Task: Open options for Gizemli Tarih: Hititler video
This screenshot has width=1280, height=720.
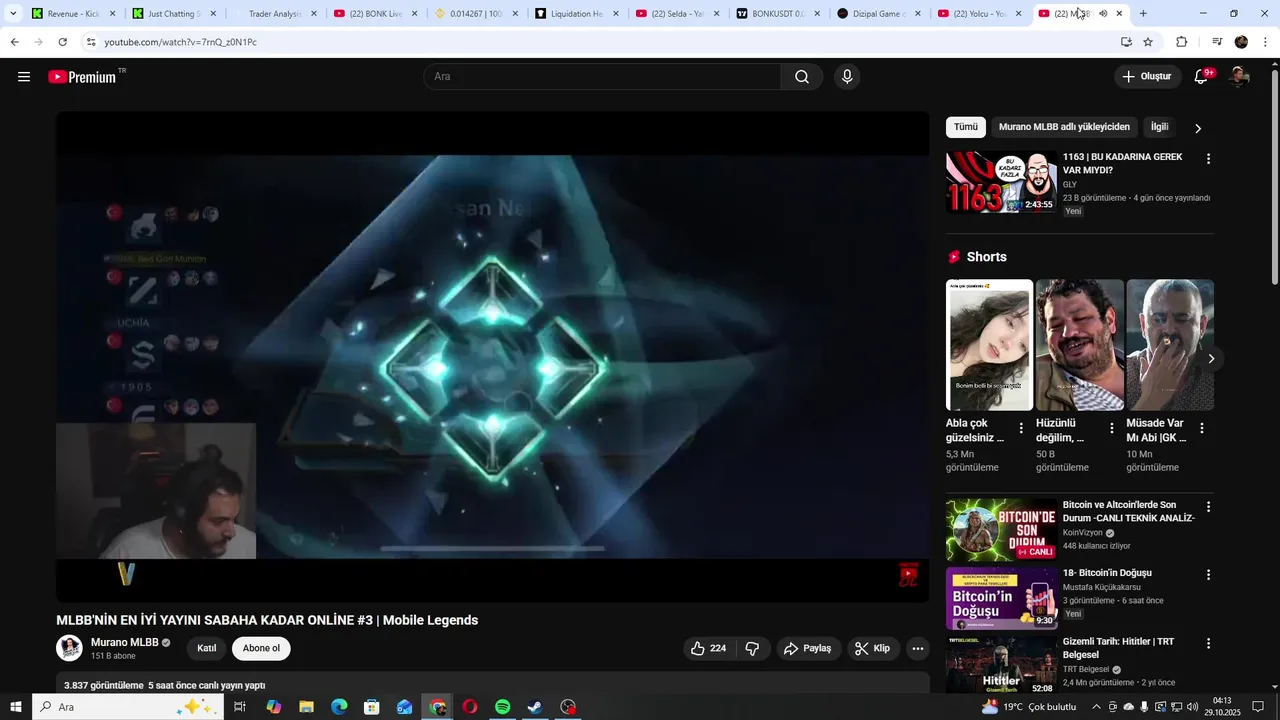Action: pyautogui.click(x=1208, y=644)
